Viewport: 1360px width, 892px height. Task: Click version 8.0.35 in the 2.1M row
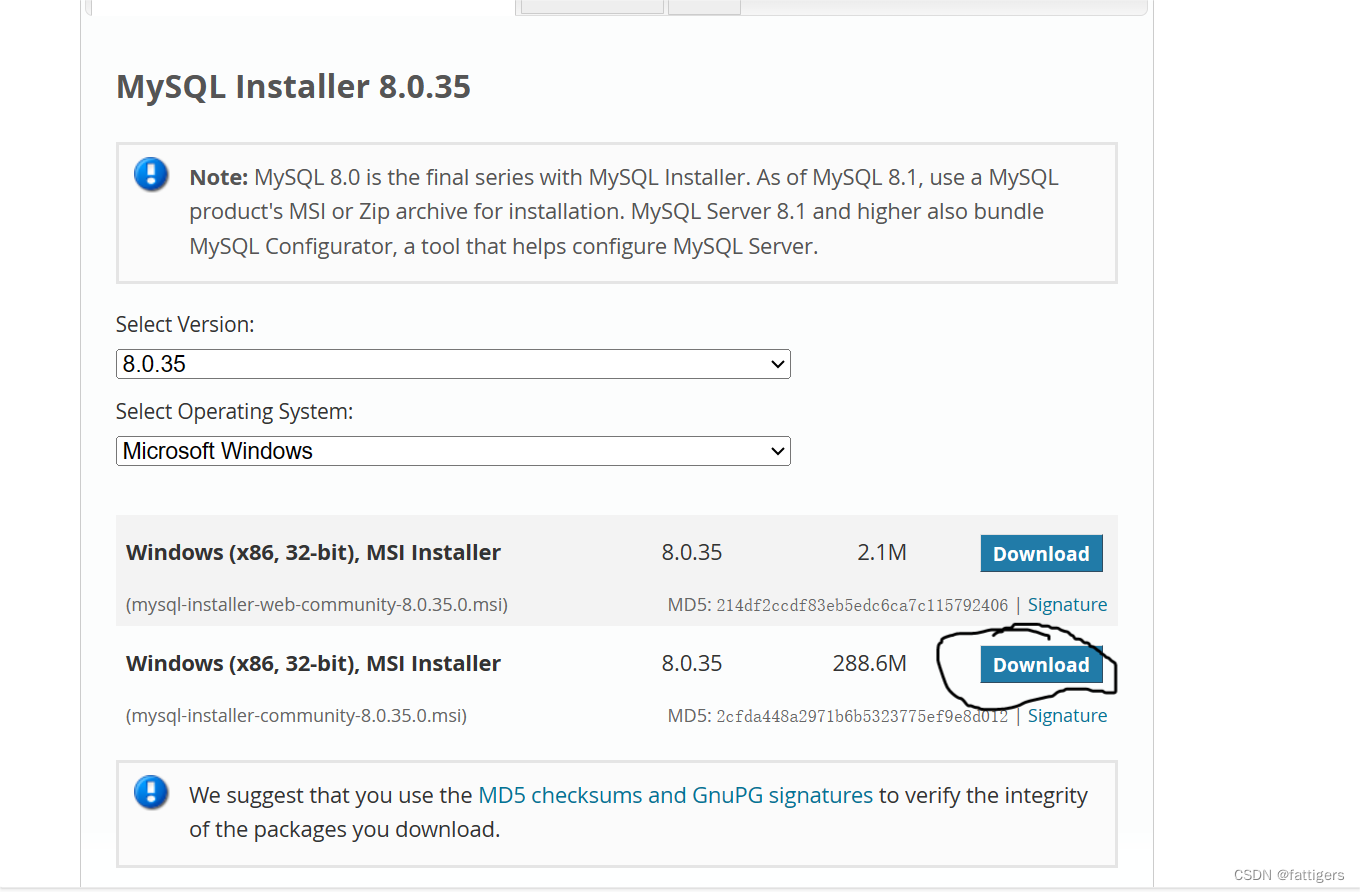[x=691, y=552]
